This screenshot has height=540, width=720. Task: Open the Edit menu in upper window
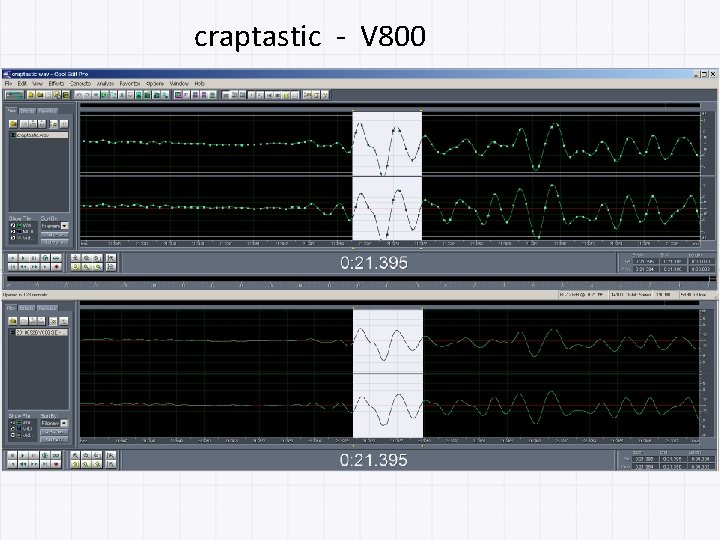pos(22,84)
